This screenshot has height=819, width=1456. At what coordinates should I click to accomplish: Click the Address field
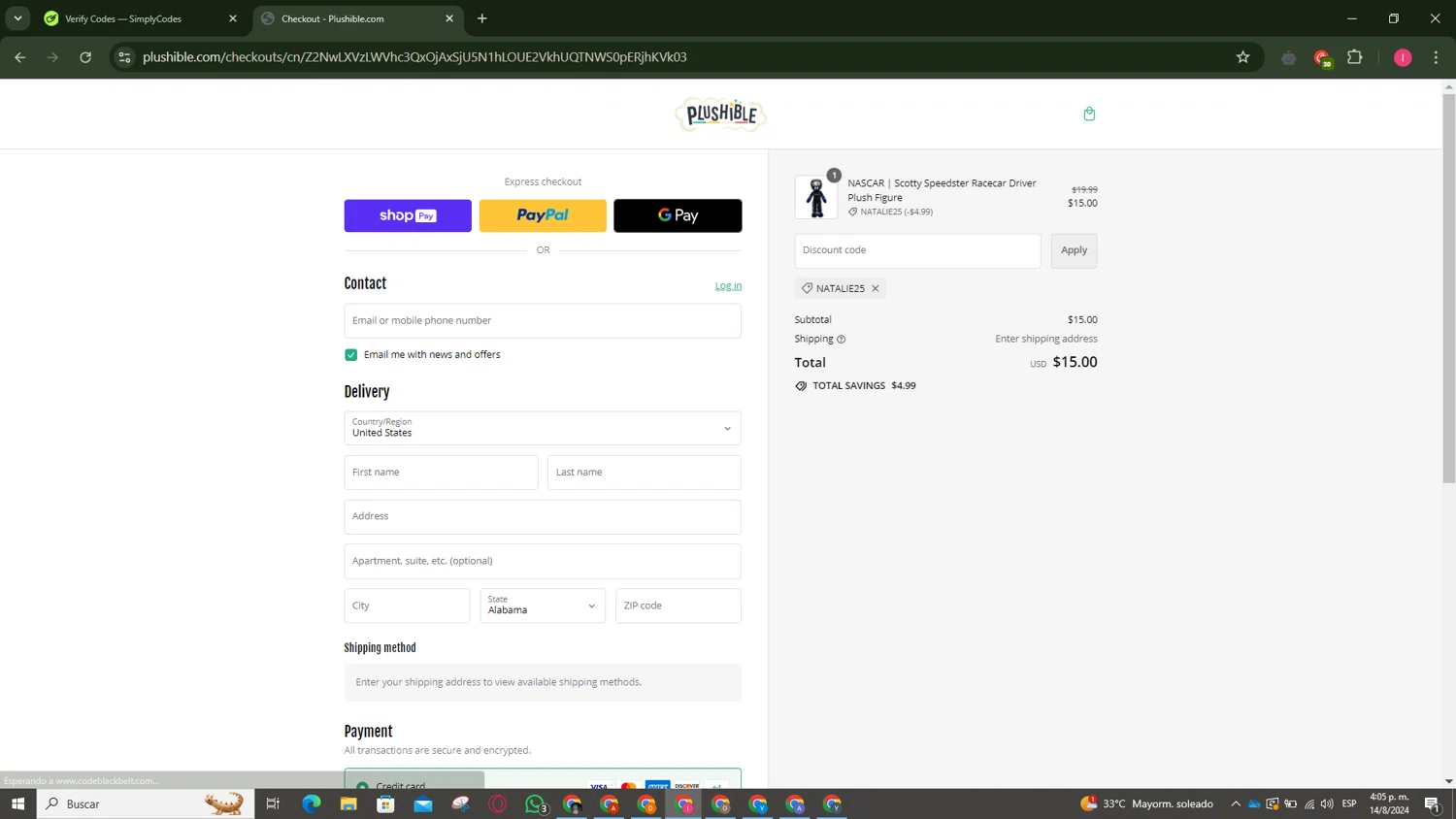(x=543, y=516)
